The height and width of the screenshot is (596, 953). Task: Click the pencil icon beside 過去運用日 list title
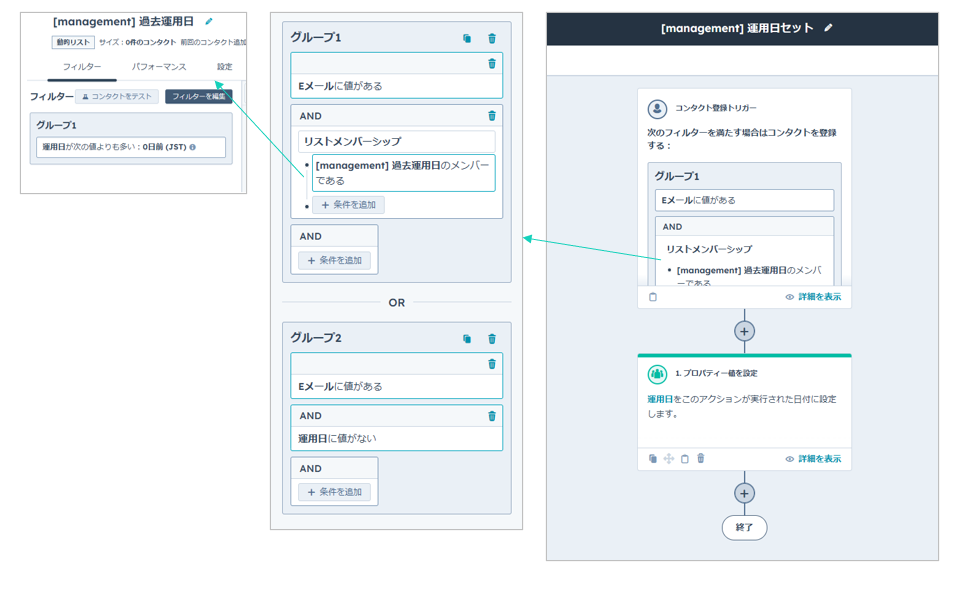point(209,21)
